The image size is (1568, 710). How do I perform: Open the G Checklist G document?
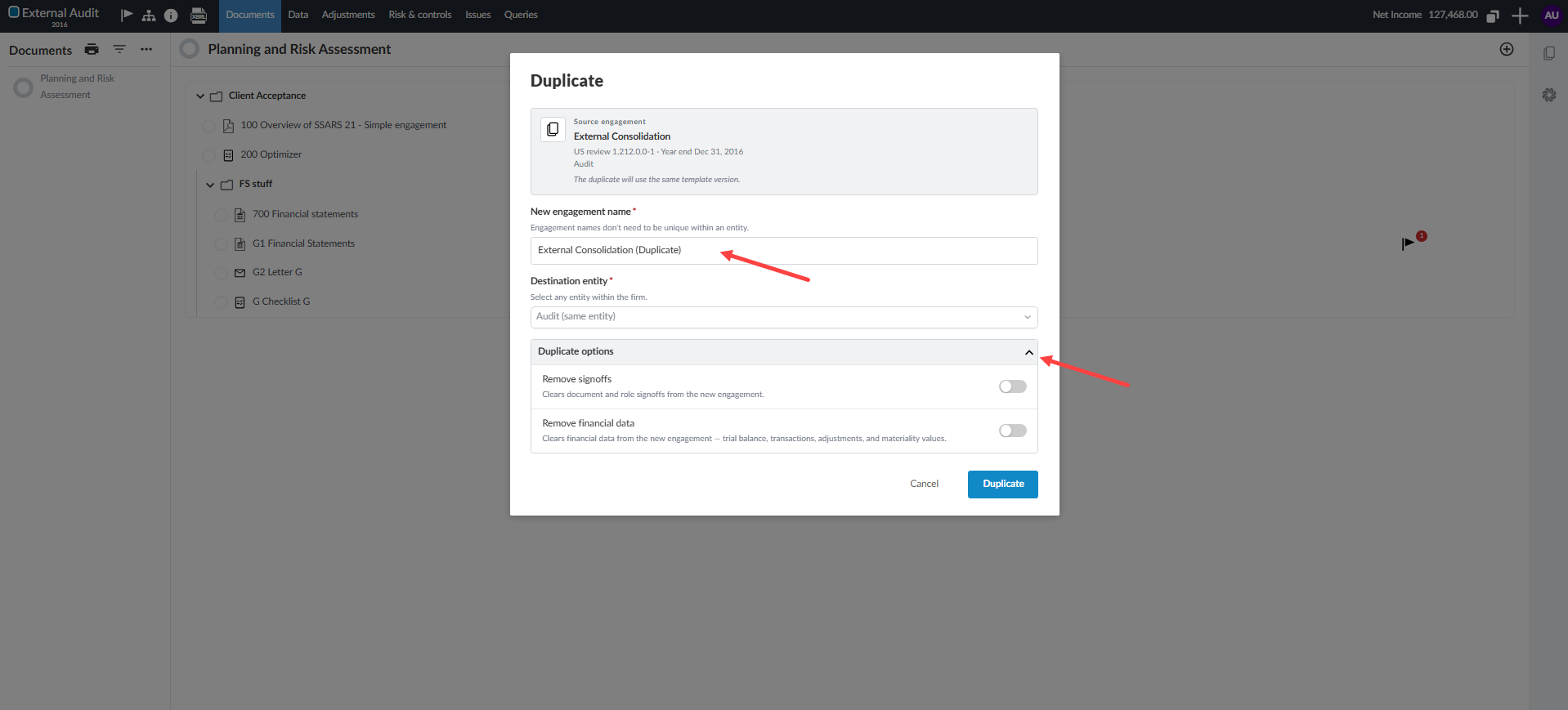281,301
